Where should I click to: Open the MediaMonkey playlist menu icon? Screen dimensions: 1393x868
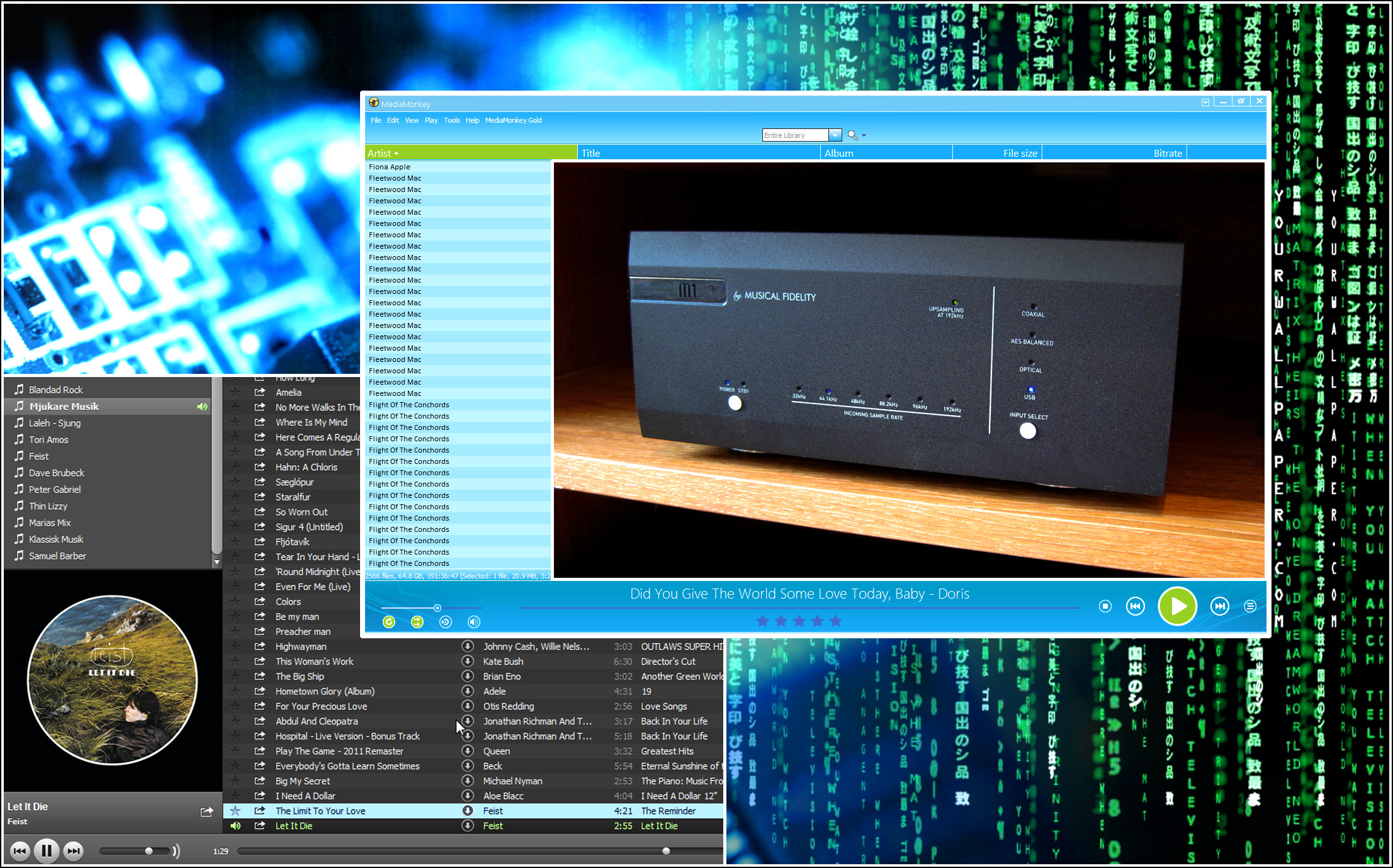click(x=1250, y=606)
